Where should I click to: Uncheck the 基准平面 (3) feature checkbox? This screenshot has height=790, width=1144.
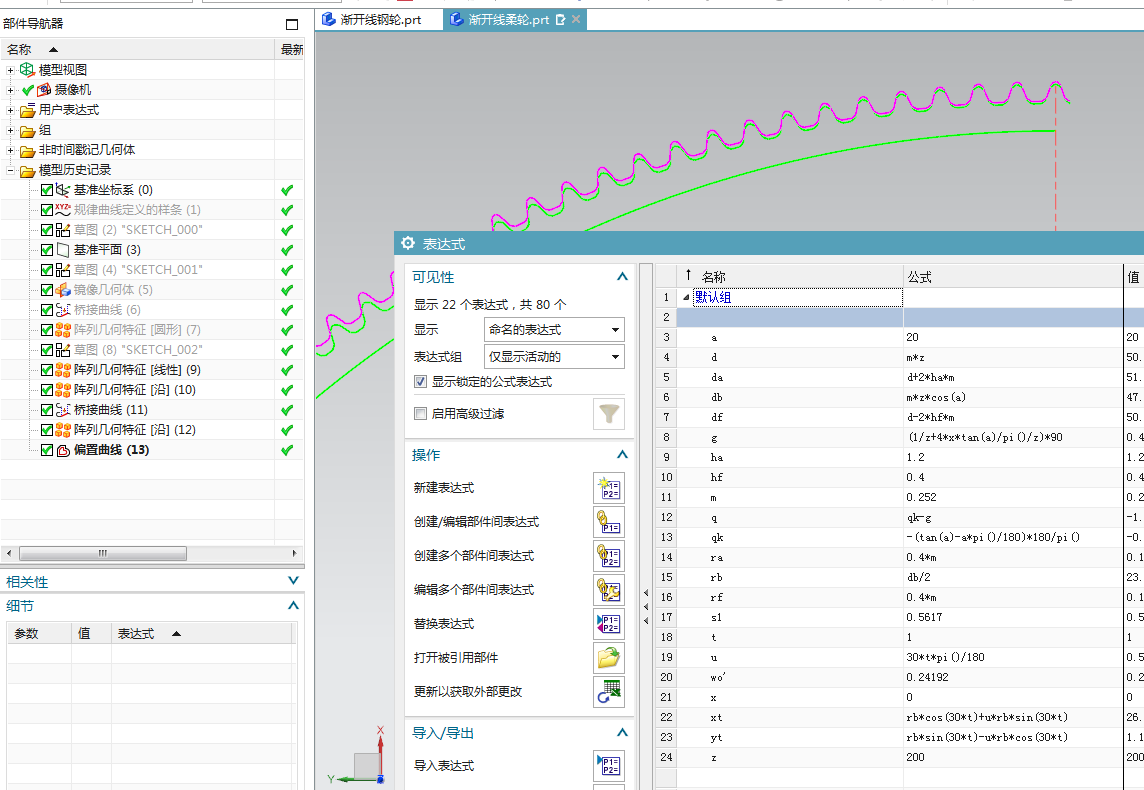click(47, 250)
